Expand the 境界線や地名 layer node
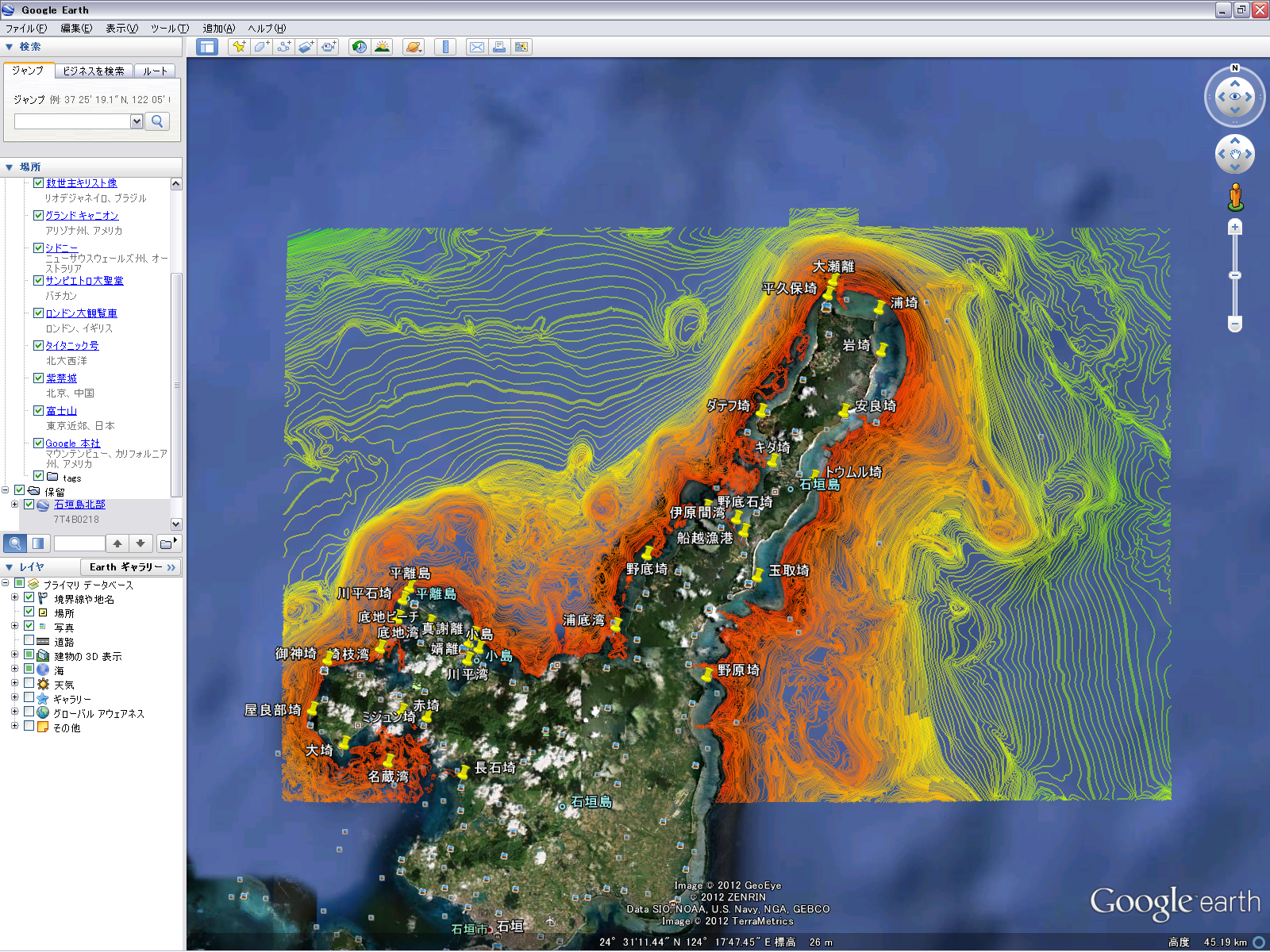The height and width of the screenshot is (952, 1270). pos(14,598)
